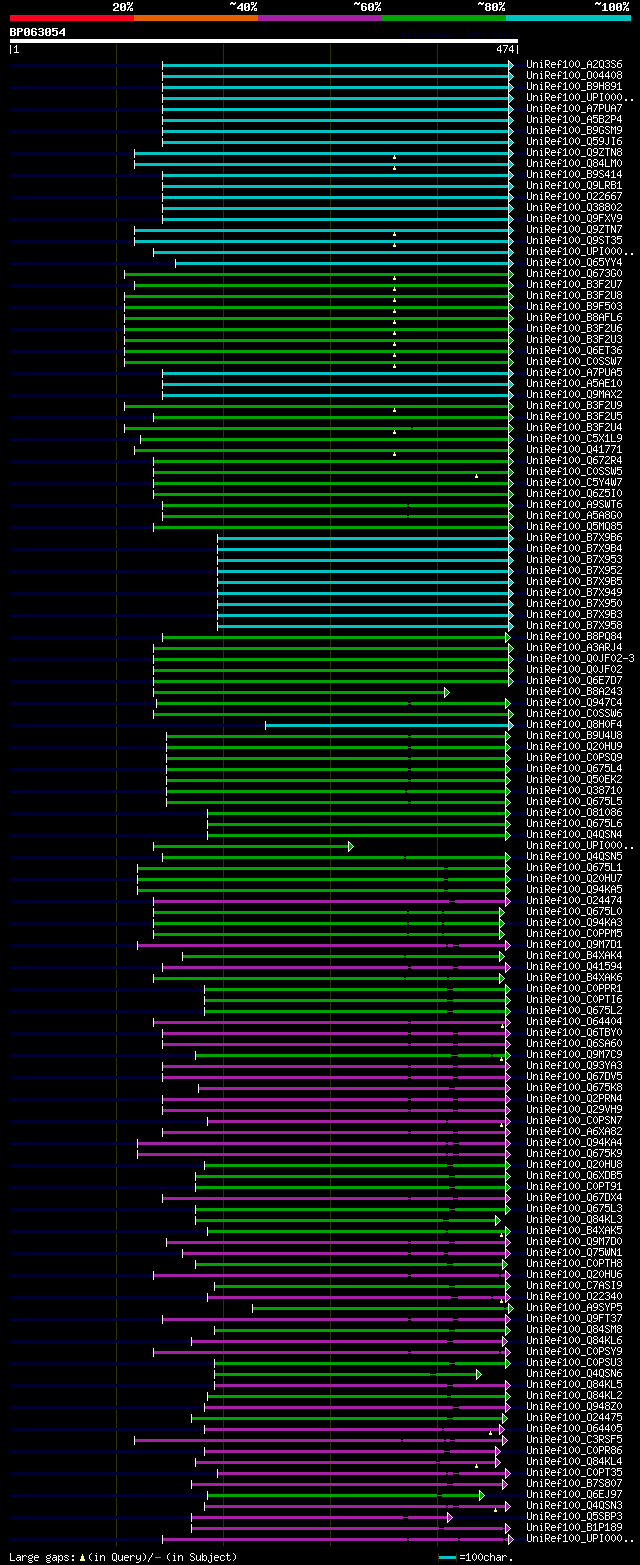The width and height of the screenshot is (640, 1565).
Task: Open hit UniRef100_A2Q3S6
Action: coord(576,64)
